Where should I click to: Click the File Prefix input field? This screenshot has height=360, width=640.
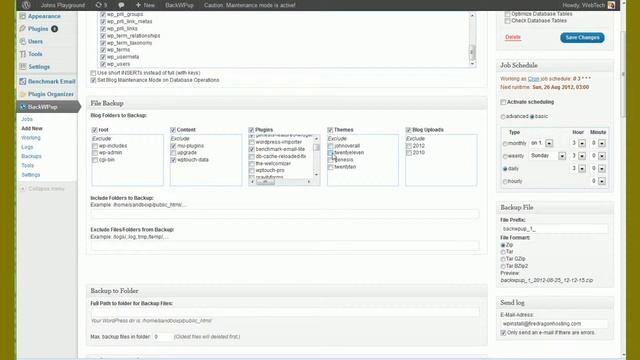[554, 229]
